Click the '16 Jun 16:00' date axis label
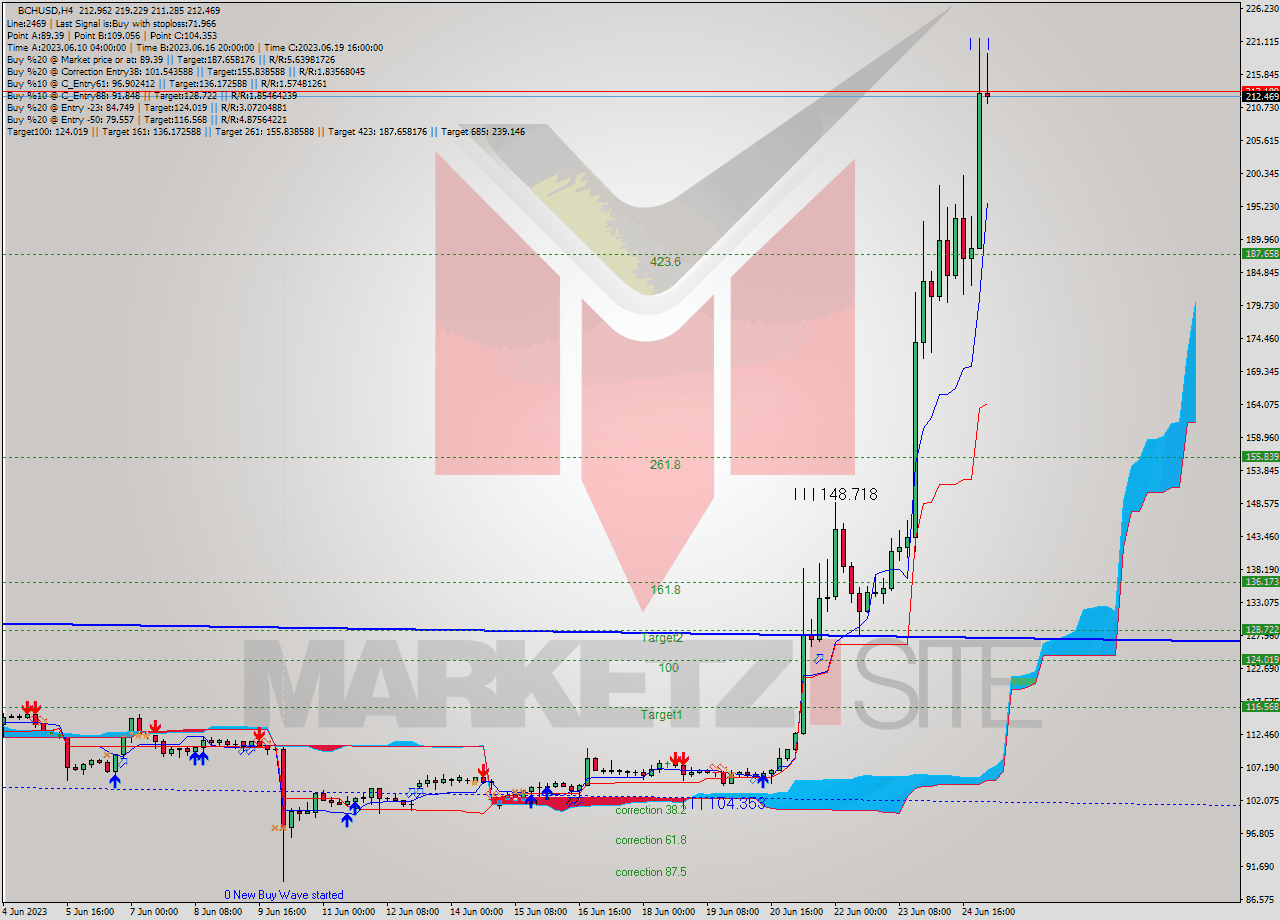The width and height of the screenshot is (1280, 920). [x=605, y=912]
